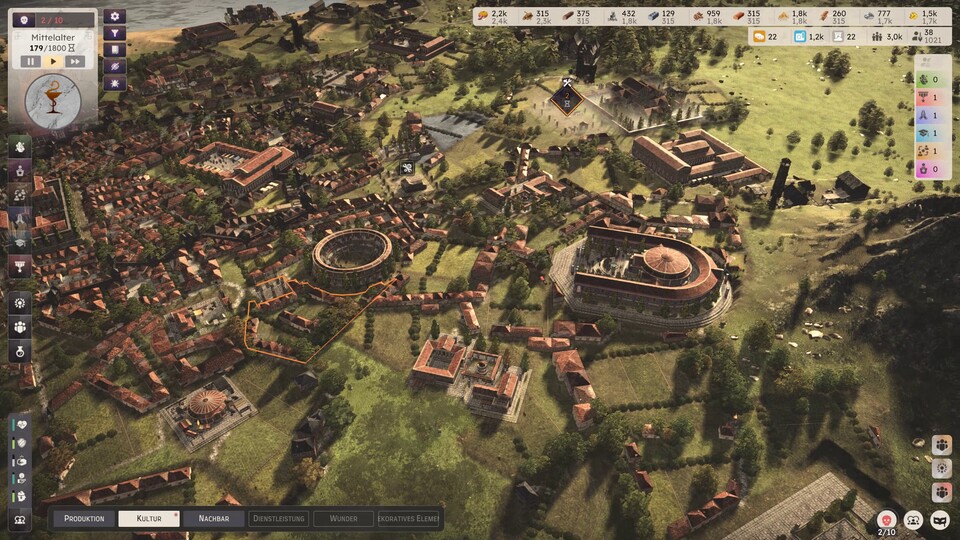Pause the game speed
The width and height of the screenshot is (960, 540).
coord(30,61)
